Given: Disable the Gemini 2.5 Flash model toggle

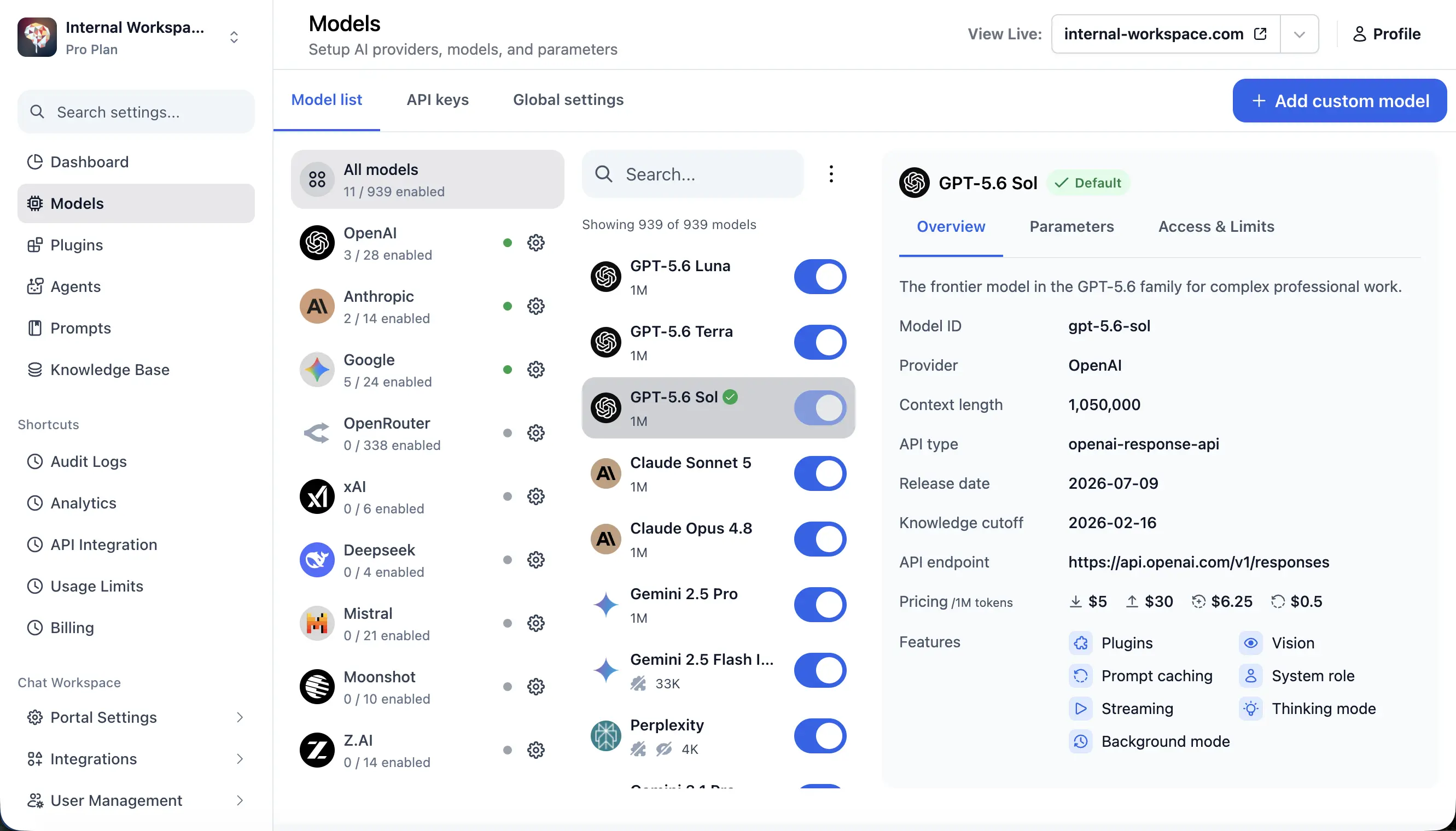Looking at the screenshot, I should 820,671.
